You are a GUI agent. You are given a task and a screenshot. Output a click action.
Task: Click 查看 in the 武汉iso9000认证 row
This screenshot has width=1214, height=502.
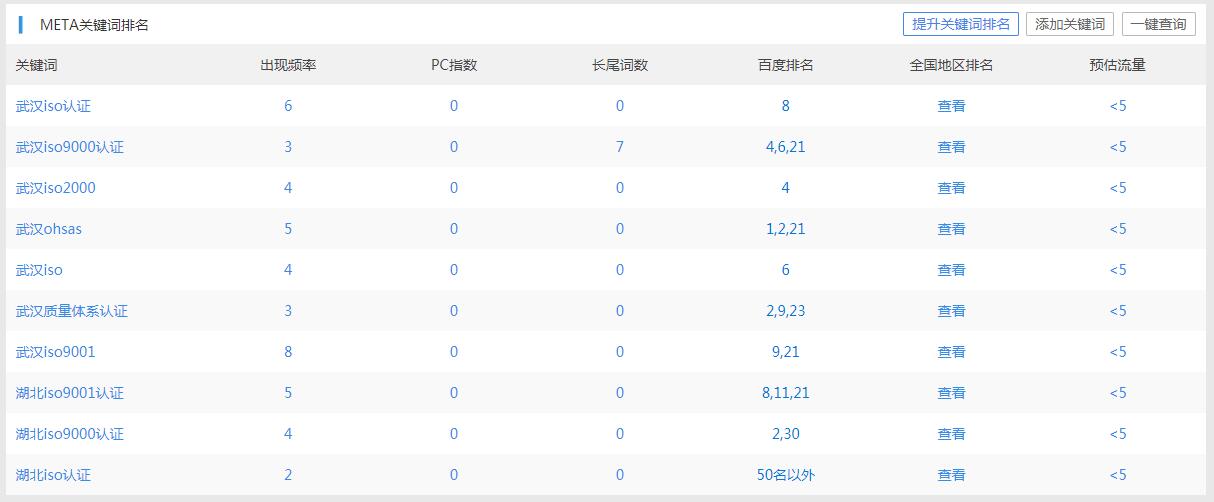(951, 147)
